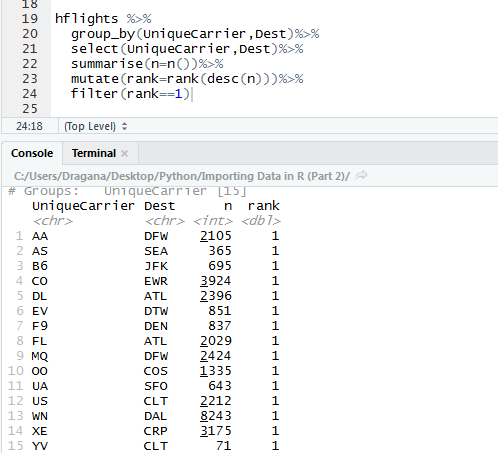
Task: Click the mutate rank line
Action: [187, 79]
